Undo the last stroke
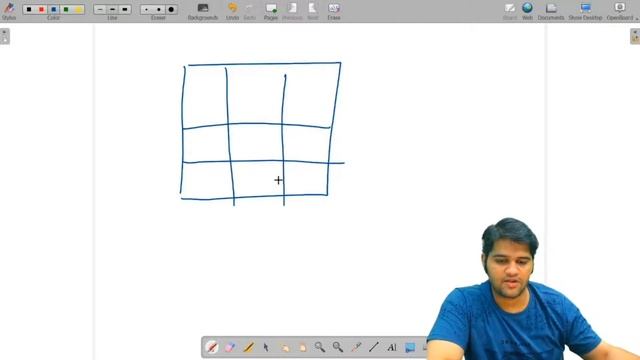 pos(232,11)
